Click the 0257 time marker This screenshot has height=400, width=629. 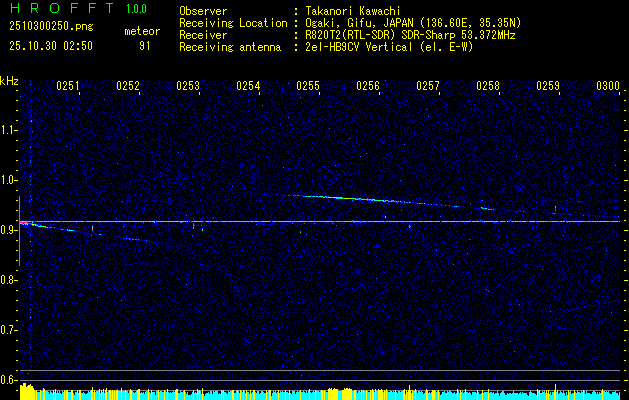[x=428, y=87]
